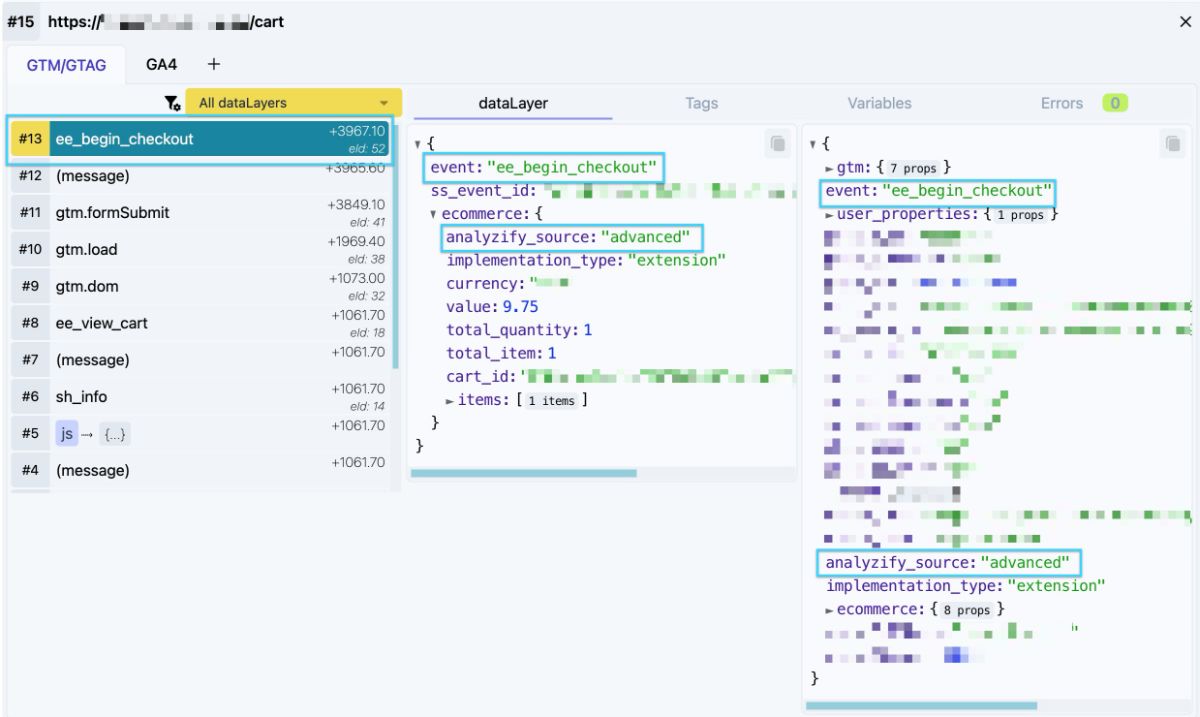Collapse the ecommerce object in middle panel

(x=433, y=215)
